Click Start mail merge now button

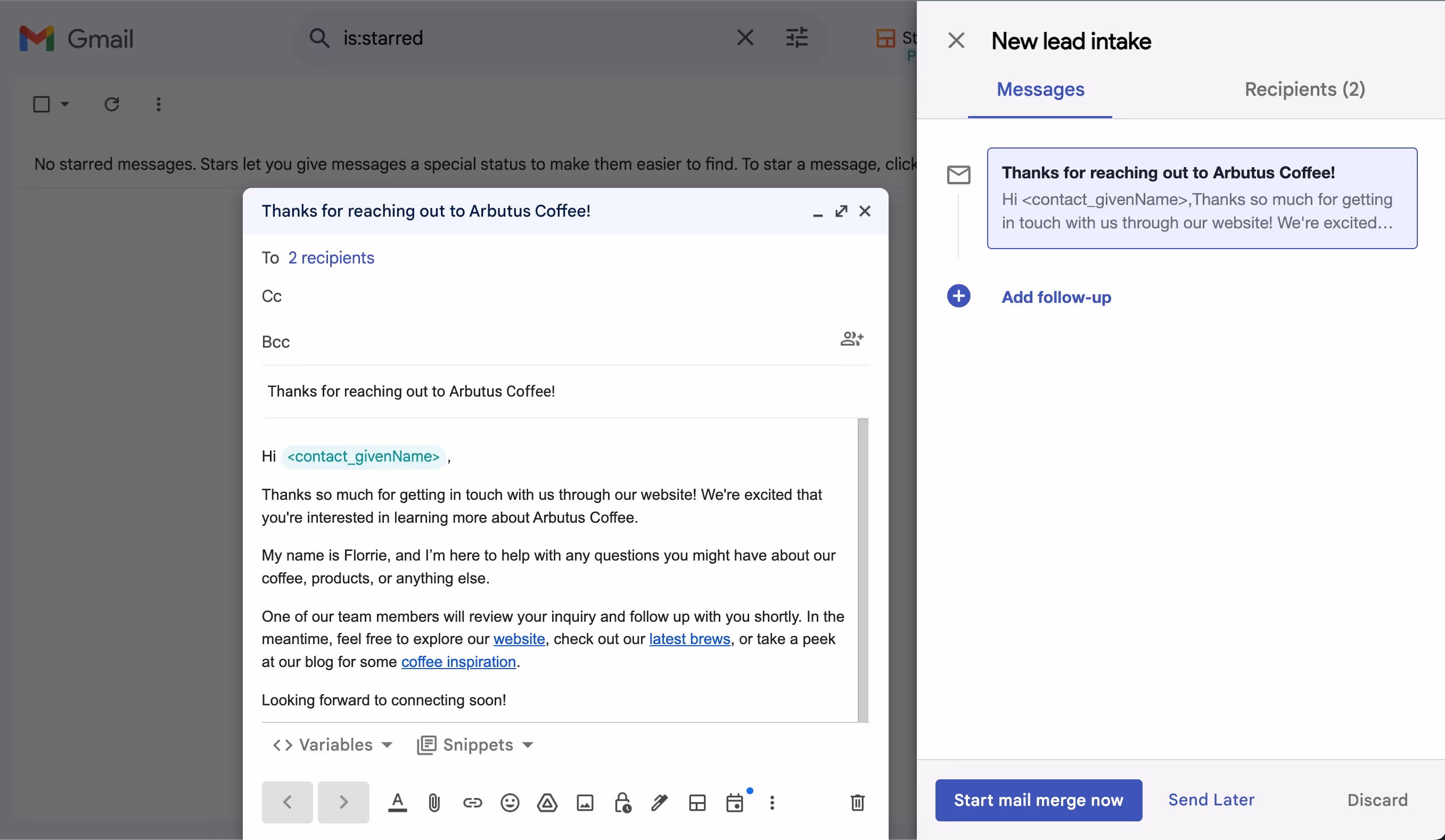1038,800
